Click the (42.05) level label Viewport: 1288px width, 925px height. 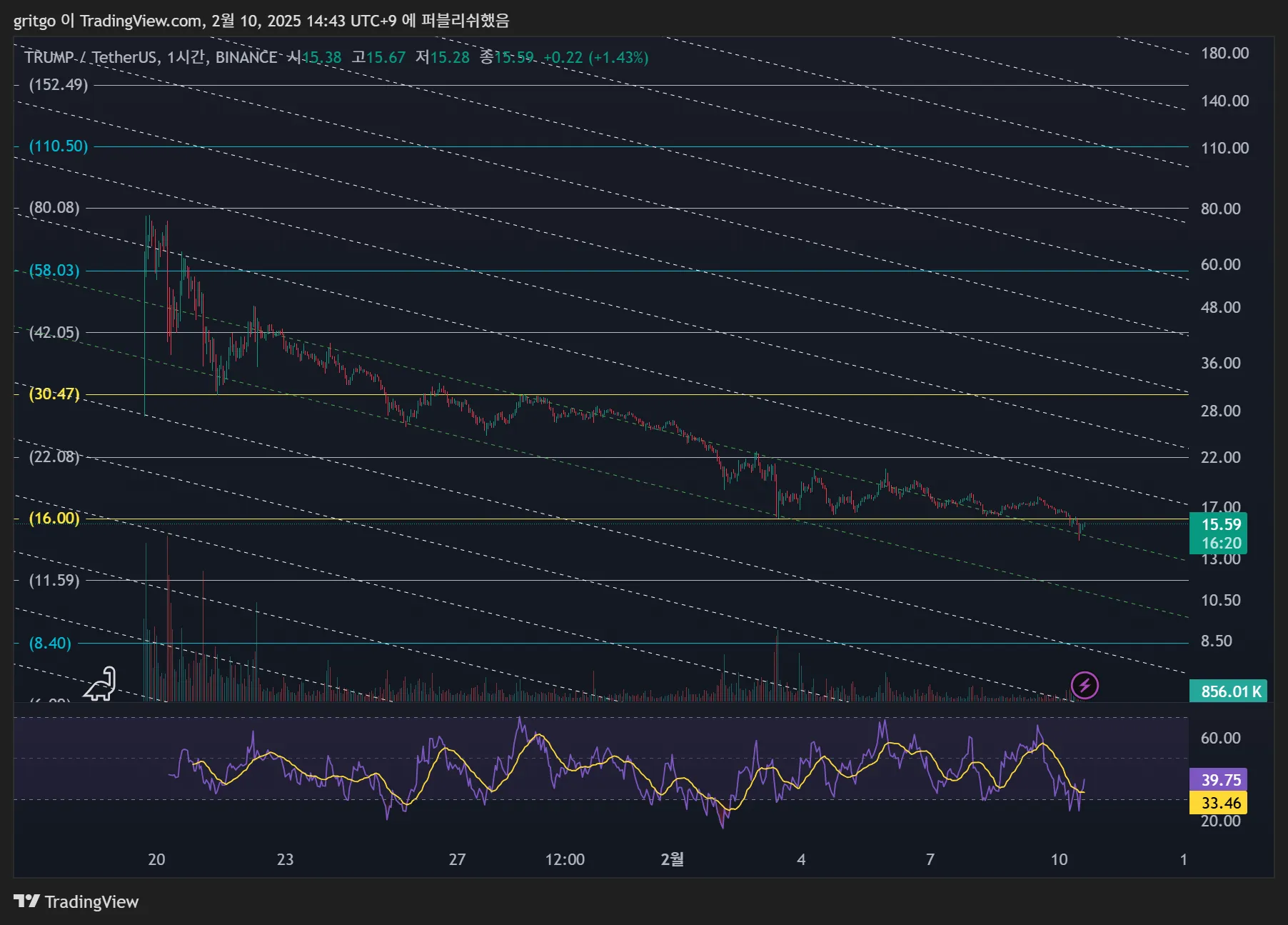[x=54, y=332]
